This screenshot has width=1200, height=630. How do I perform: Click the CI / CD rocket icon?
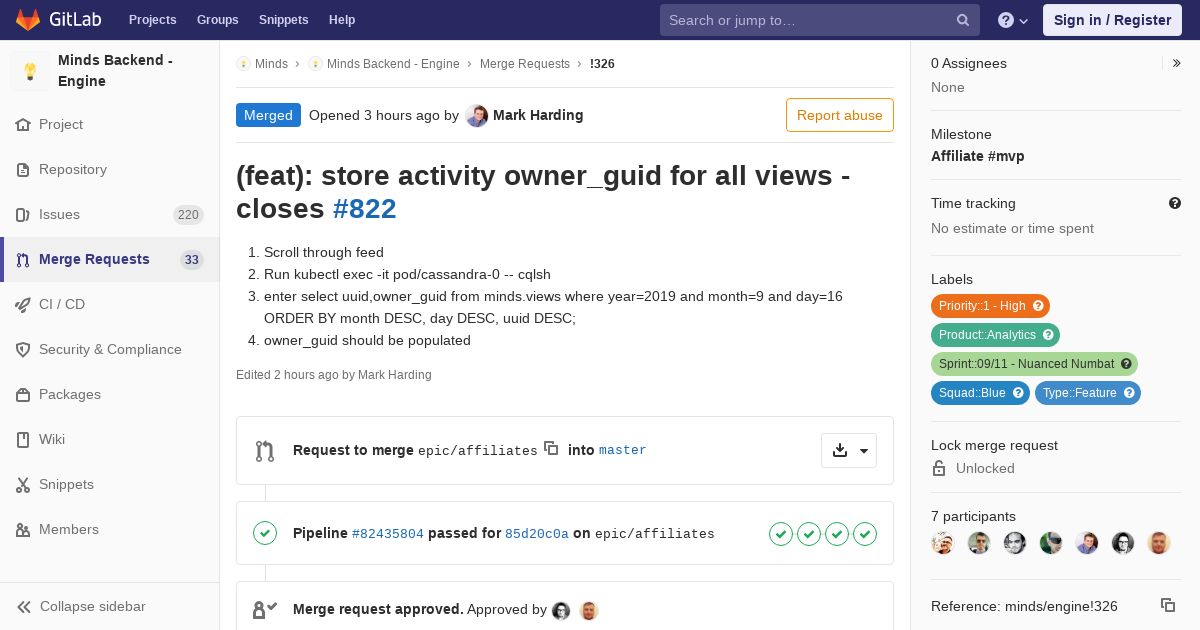(x=23, y=305)
